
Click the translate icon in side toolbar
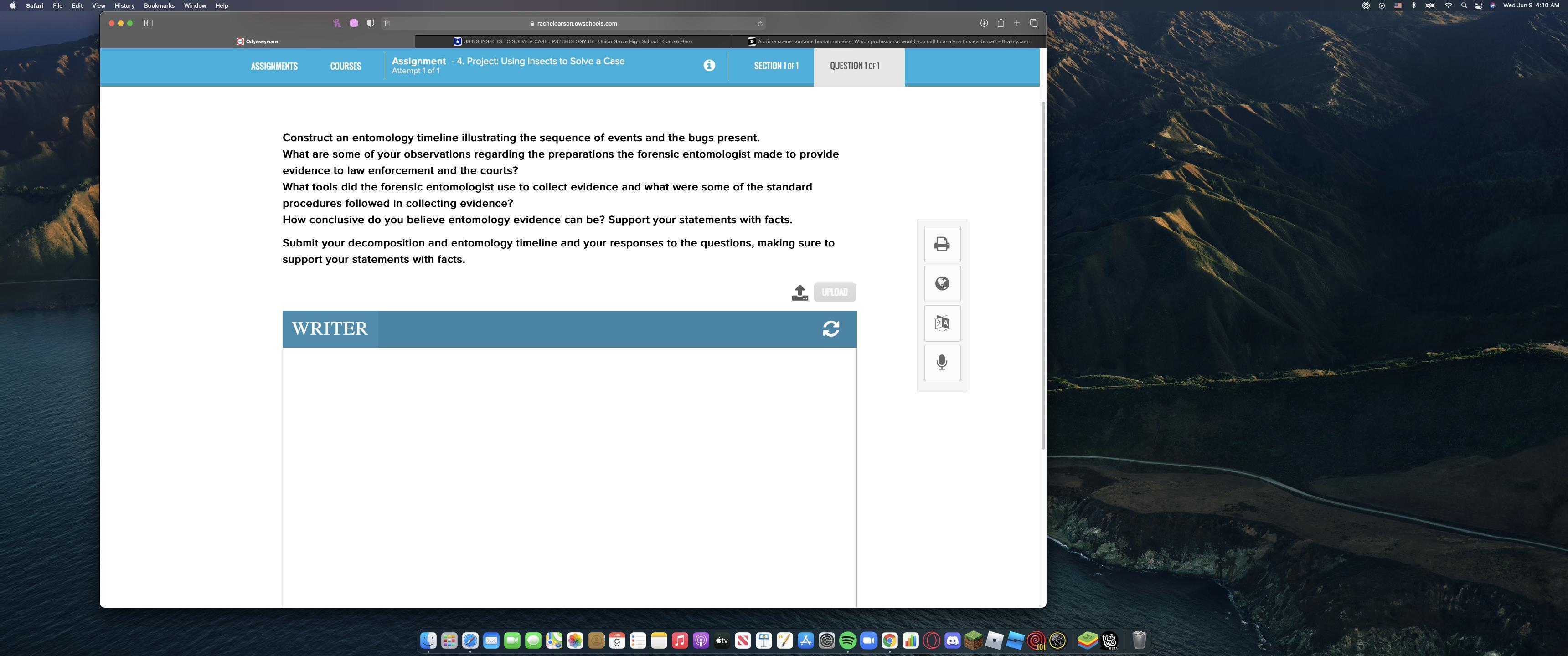click(942, 323)
